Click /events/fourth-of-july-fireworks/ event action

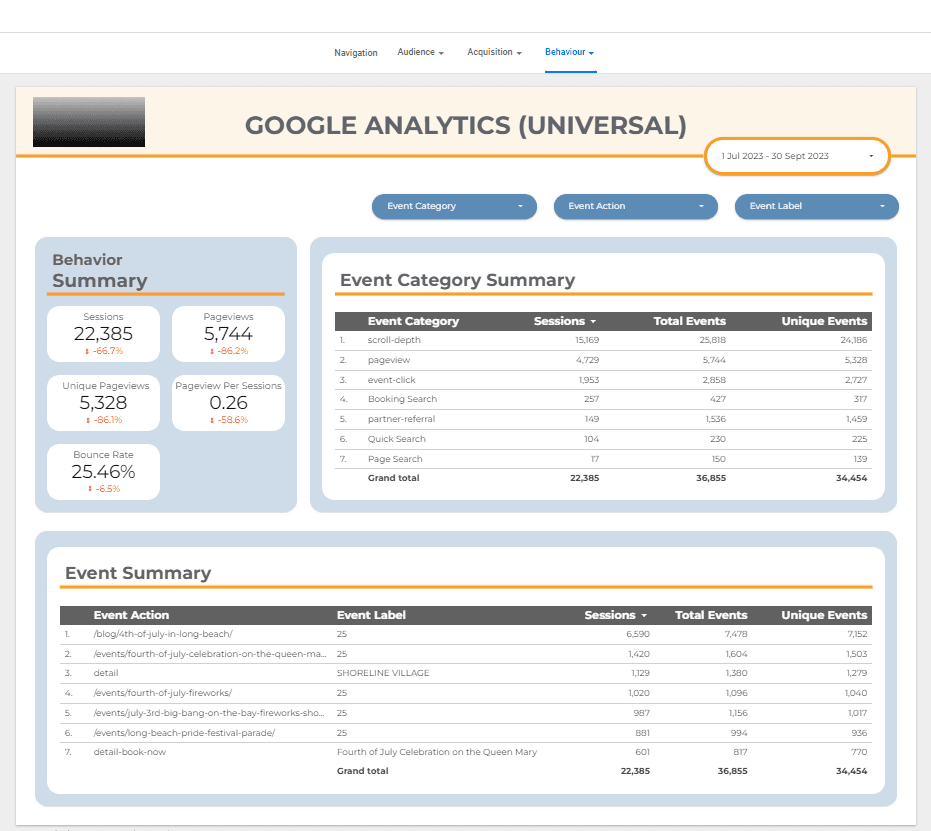[x=163, y=693]
